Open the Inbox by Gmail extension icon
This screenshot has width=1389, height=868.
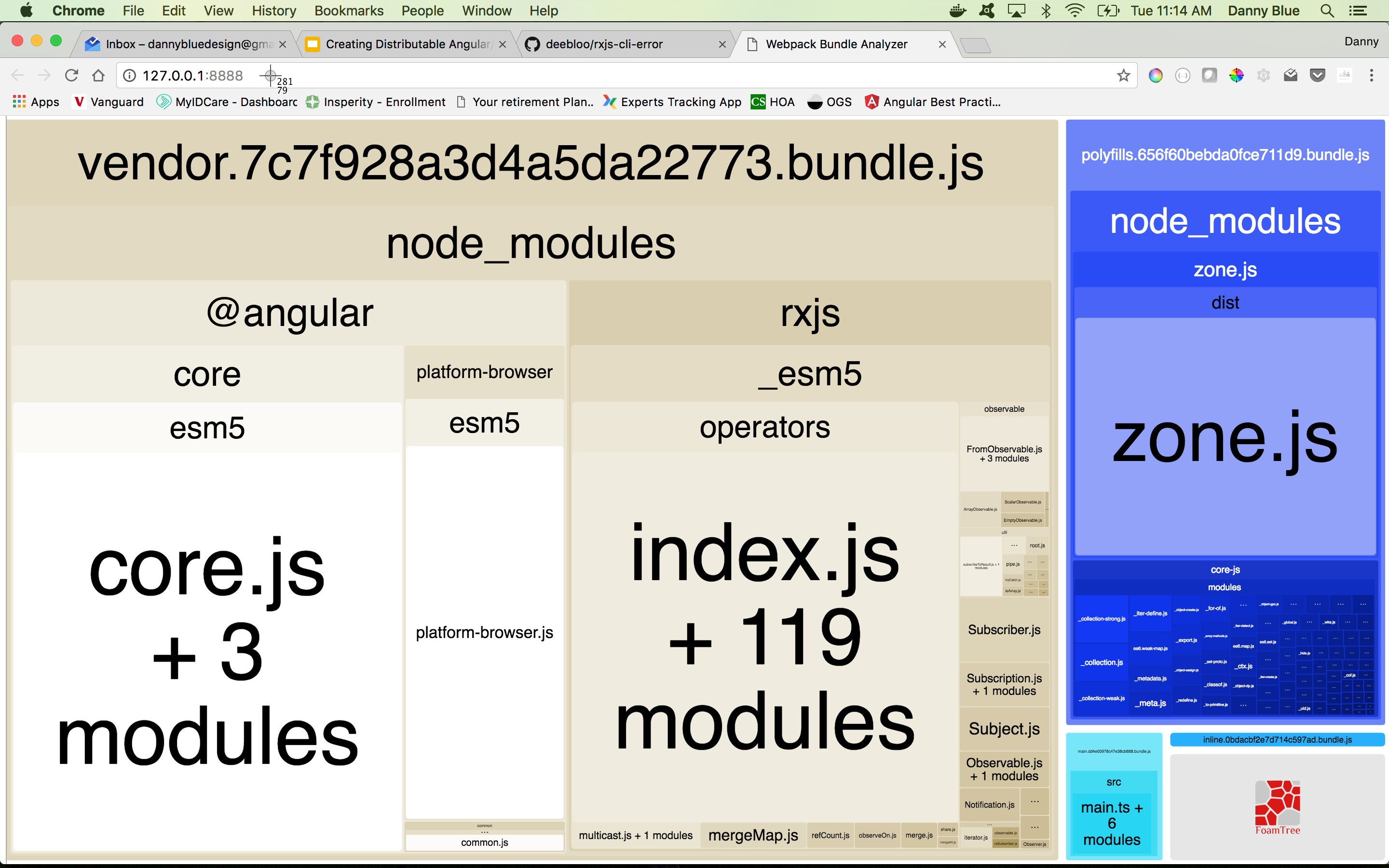pos(1290,75)
